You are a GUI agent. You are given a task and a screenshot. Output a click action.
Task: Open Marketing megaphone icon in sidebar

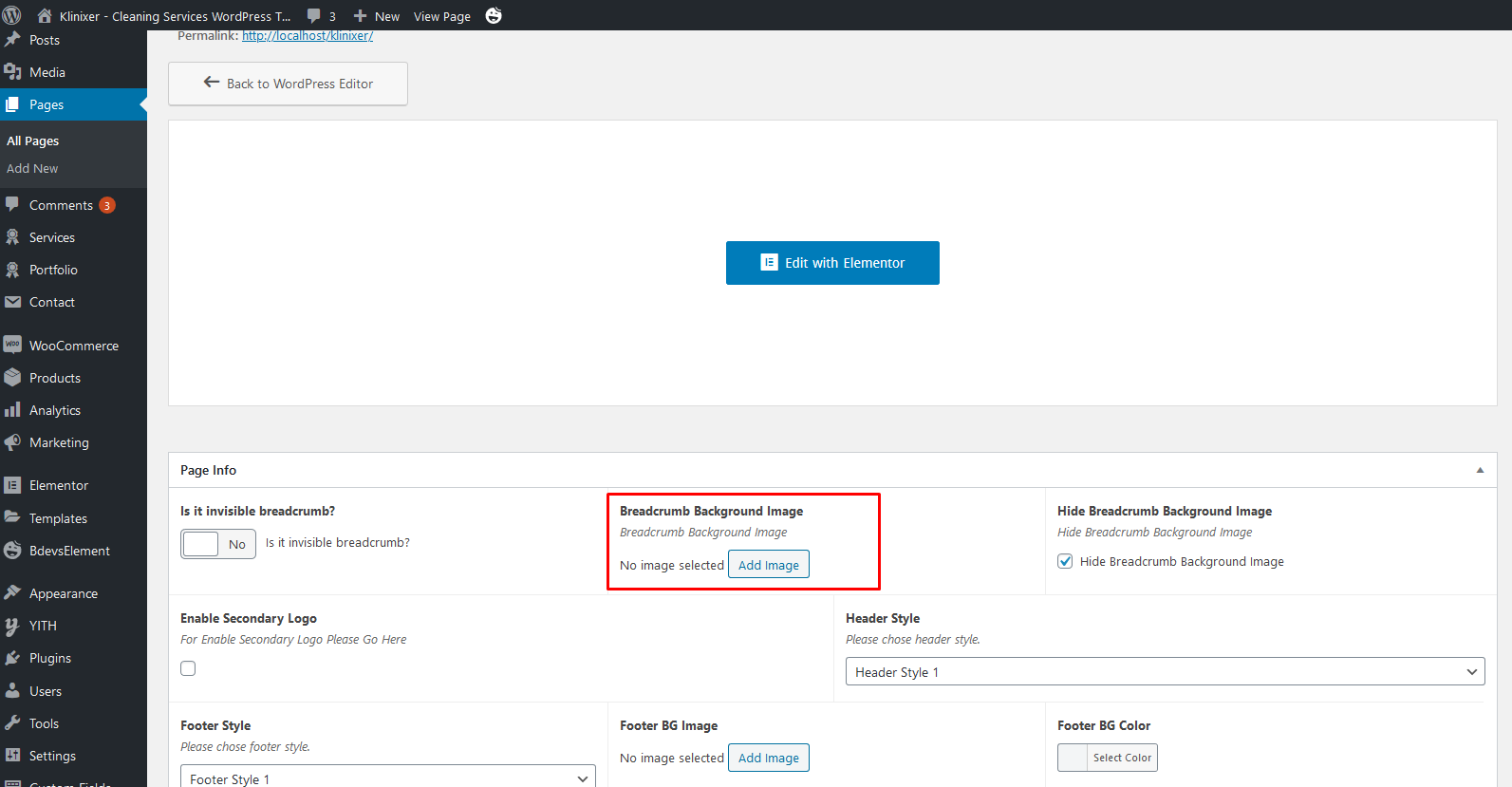point(12,442)
